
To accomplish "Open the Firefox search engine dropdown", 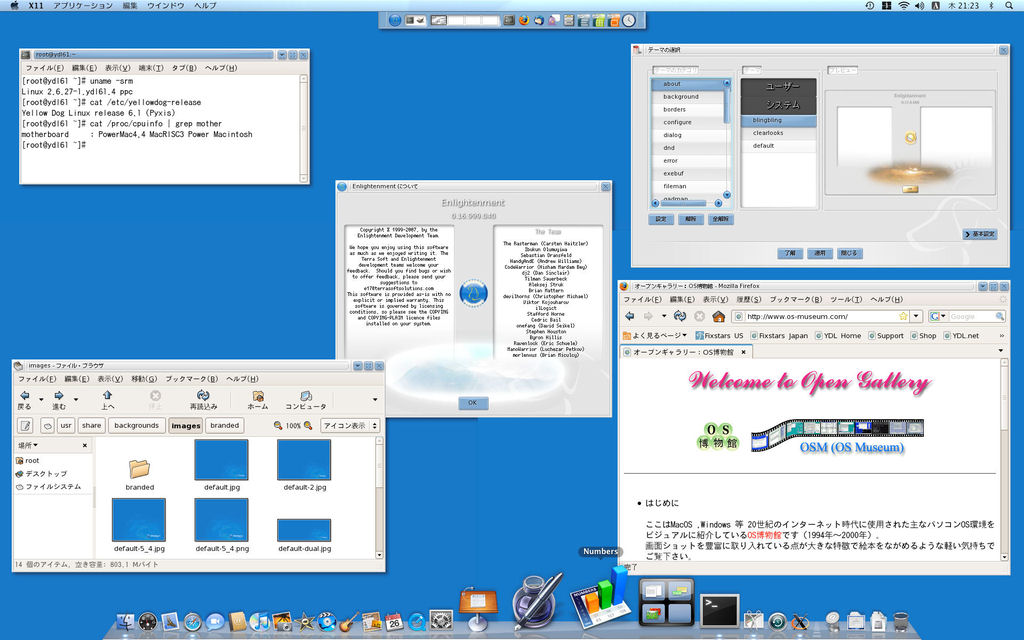I will [x=938, y=316].
